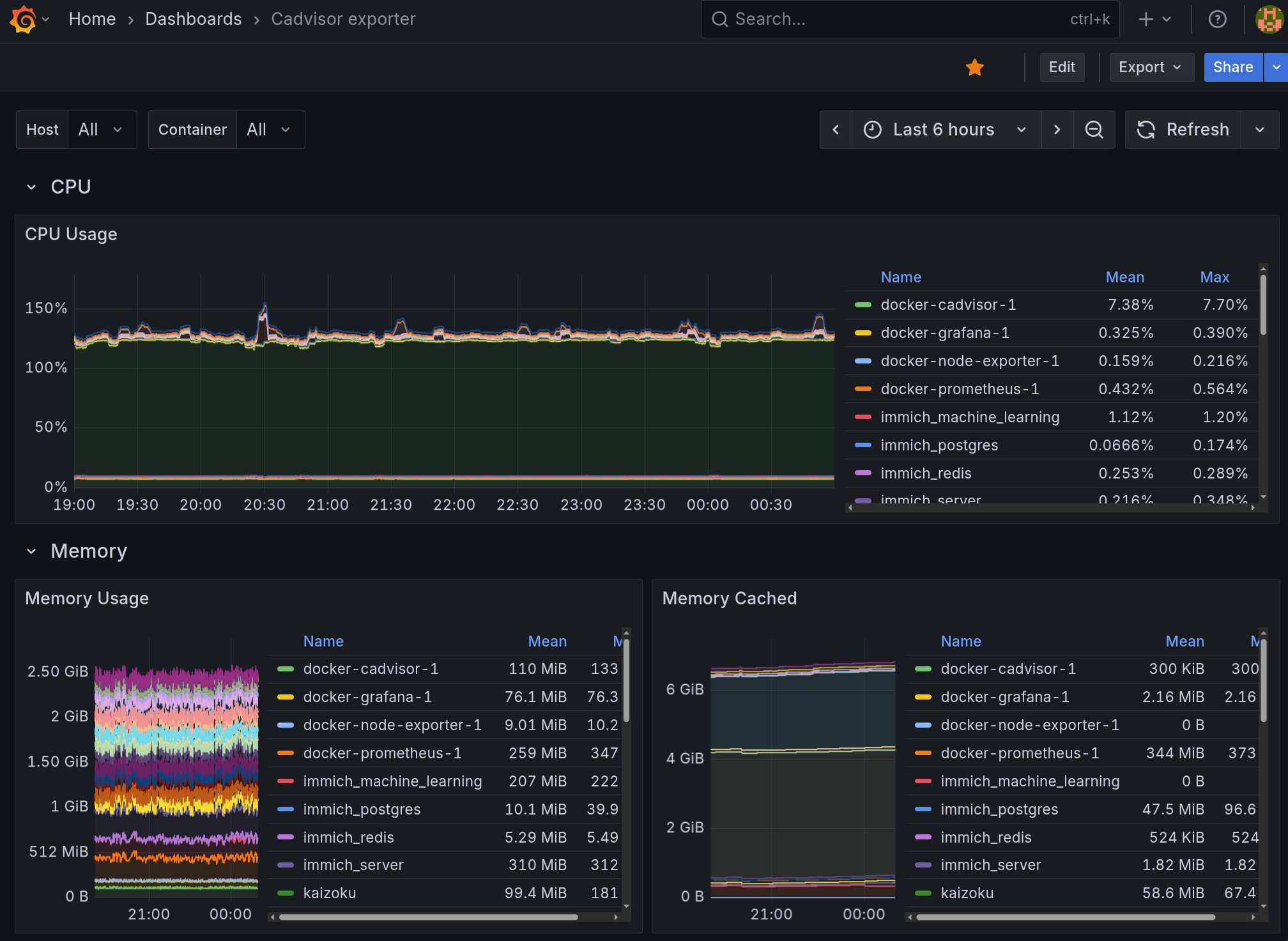Focus the Search input field
The height and width of the screenshot is (941, 1288).
tap(894, 19)
